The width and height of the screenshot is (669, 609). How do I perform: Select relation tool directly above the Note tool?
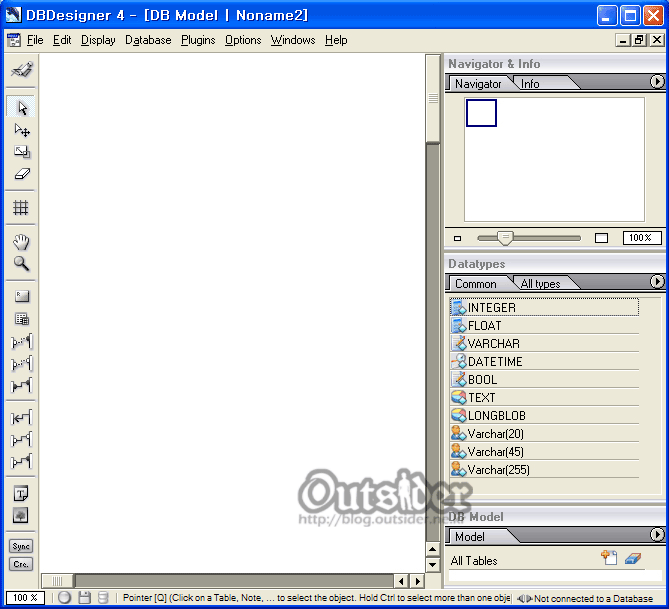pyautogui.click(x=21, y=461)
